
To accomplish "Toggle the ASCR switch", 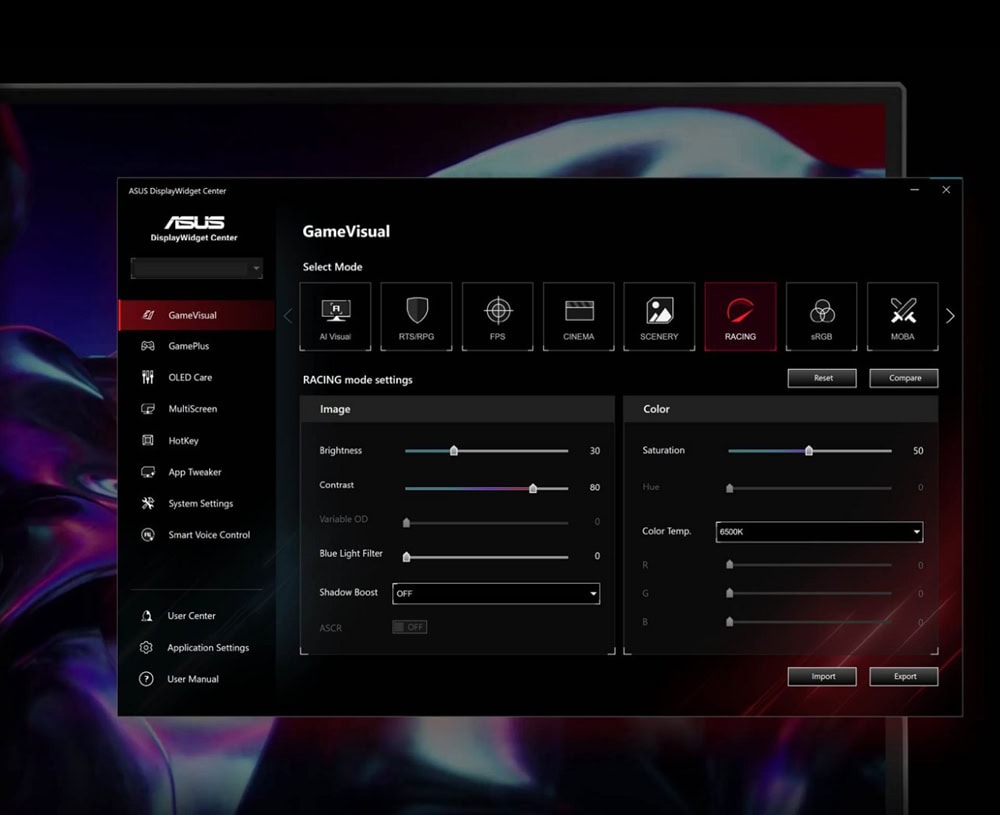I will (409, 627).
